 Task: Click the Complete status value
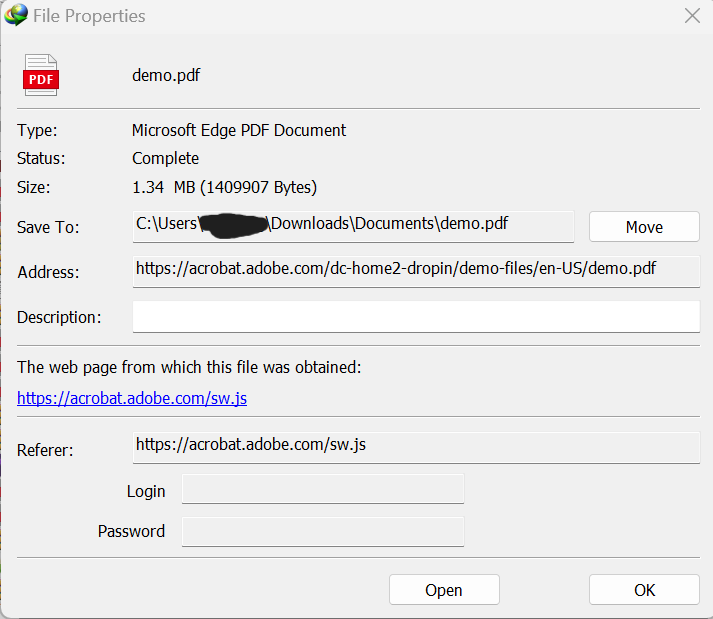coord(165,158)
